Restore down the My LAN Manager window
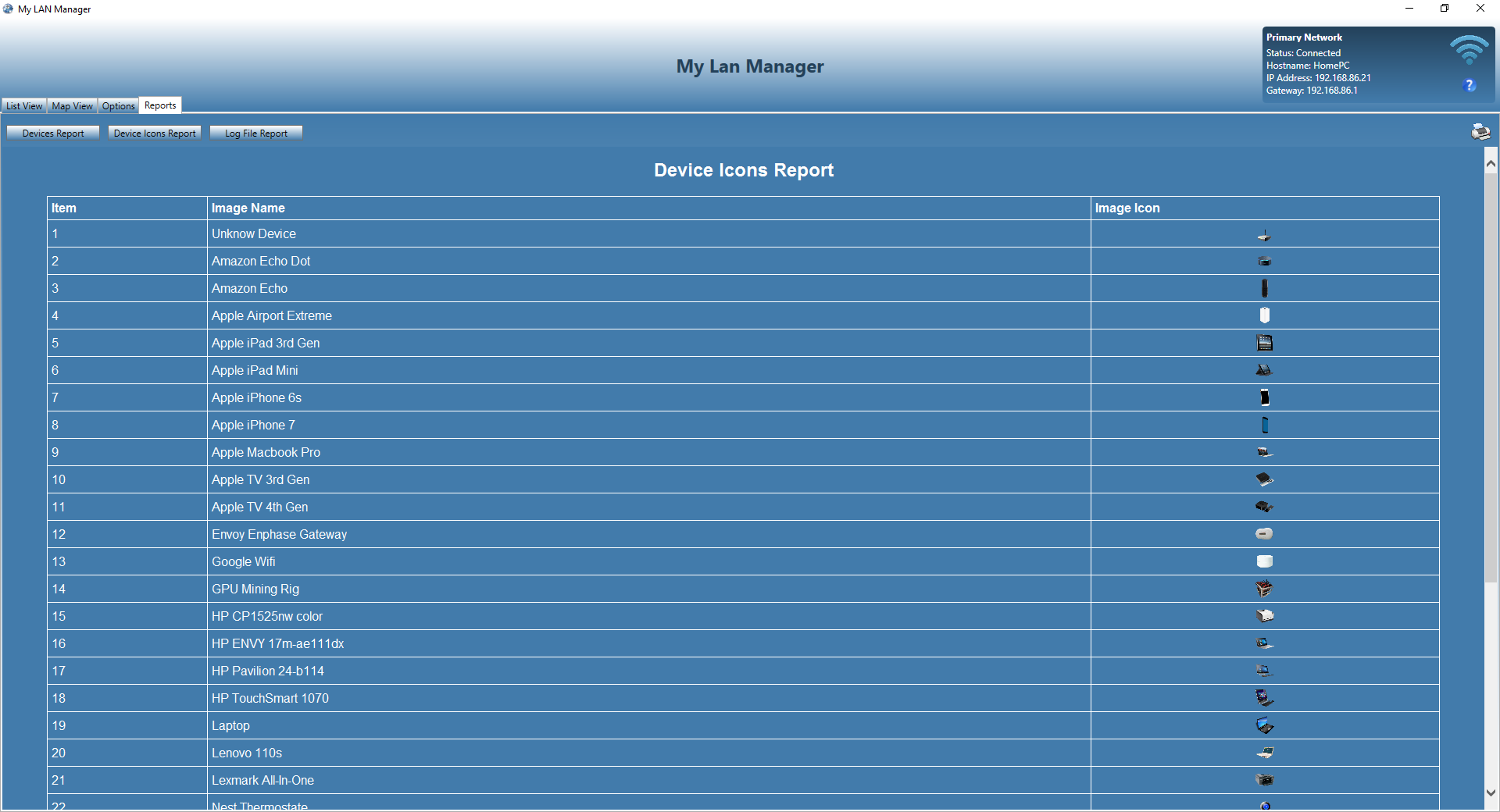This screenshot has height=812, width=1500. [x=1445, y=9]
